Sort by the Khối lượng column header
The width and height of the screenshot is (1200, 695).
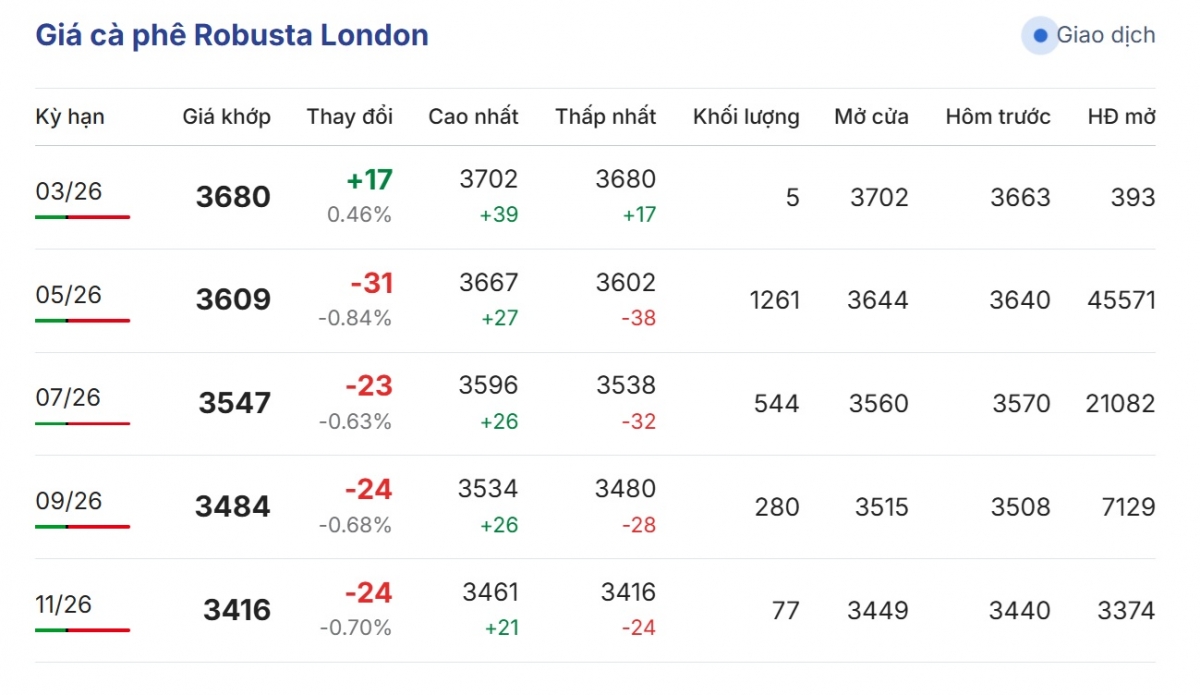pyautogui.click(x=746, y=117)
